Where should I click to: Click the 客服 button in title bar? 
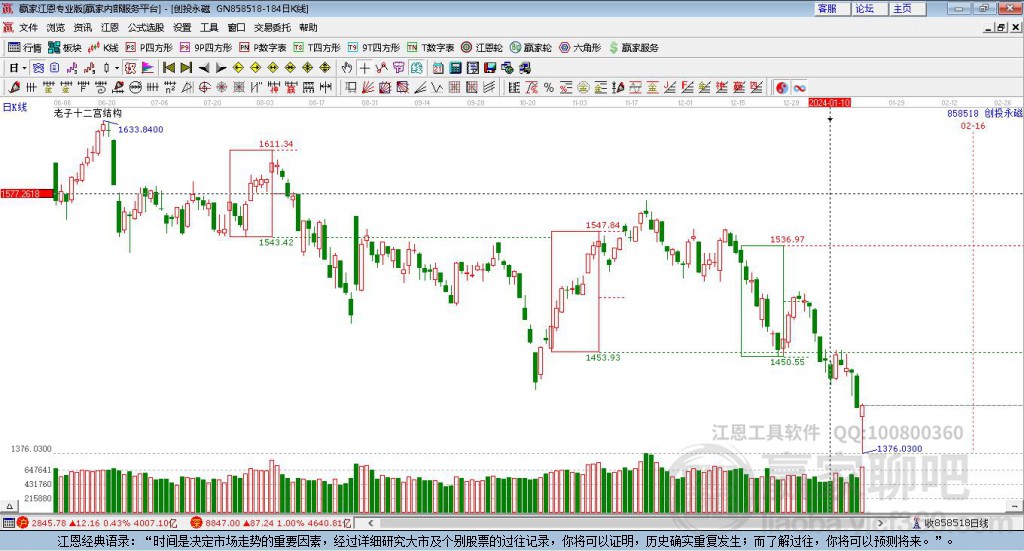[833, 8]
